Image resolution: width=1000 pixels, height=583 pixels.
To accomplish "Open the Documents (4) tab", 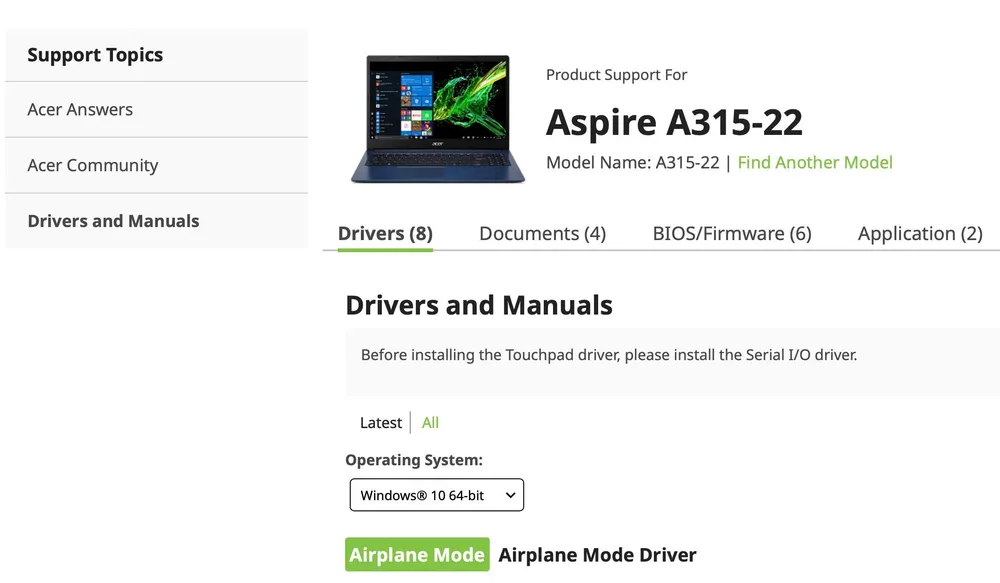I will pyautogui.click(x=542, y=234).
